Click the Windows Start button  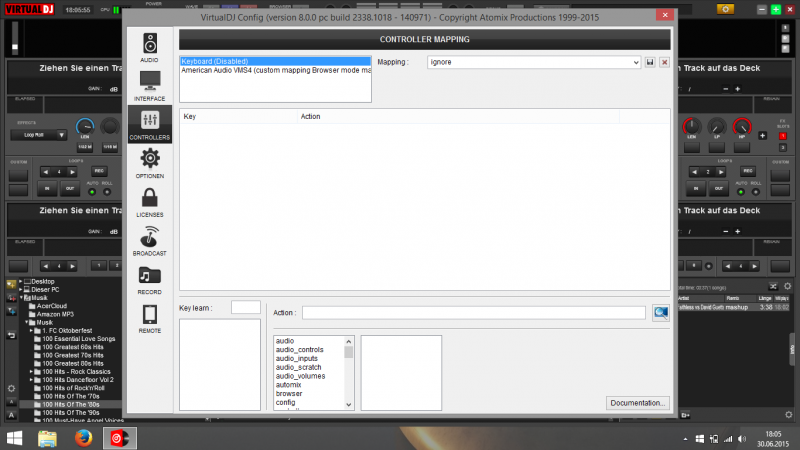click(x=14, y=438)
